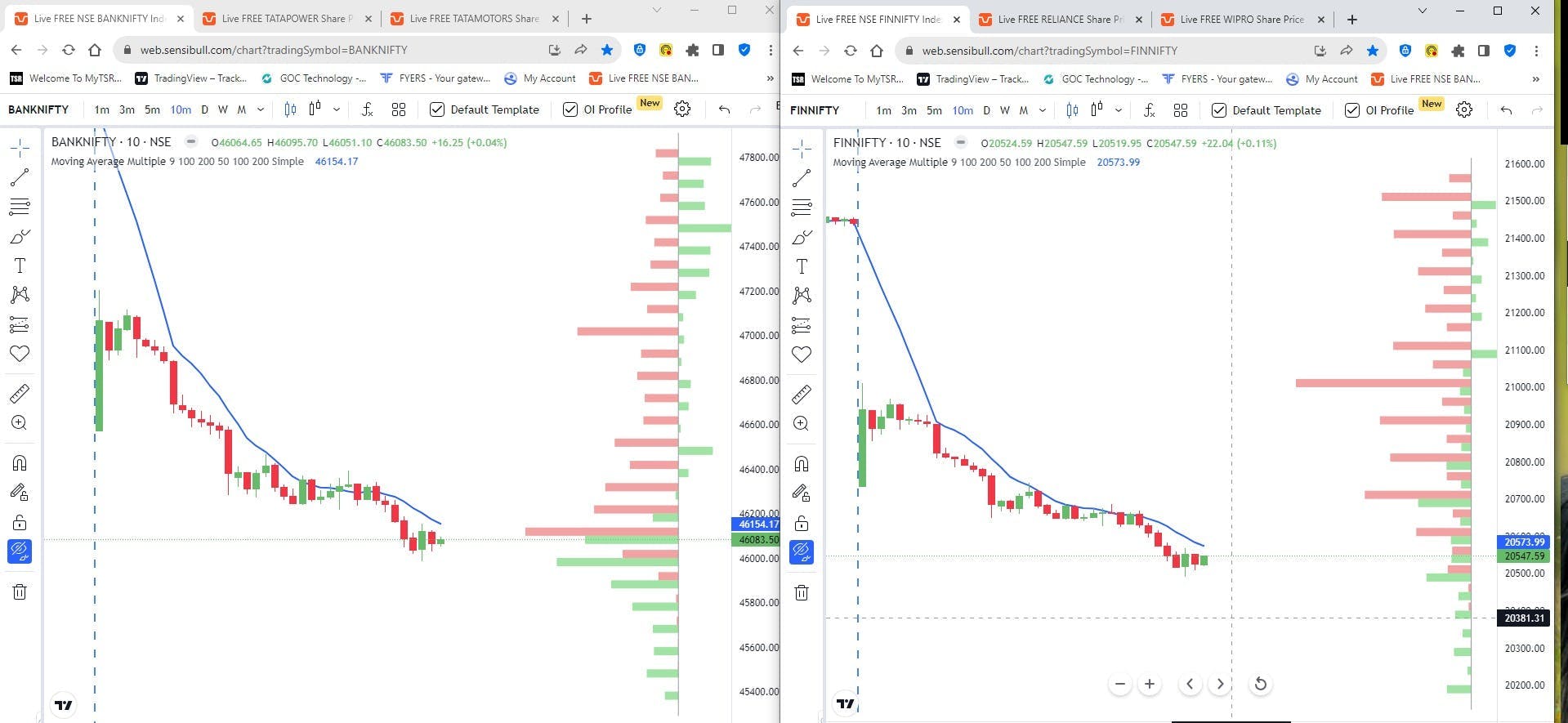
Task: Reset the FINNIFTY chart view
Action: [x=1261, y=684]
